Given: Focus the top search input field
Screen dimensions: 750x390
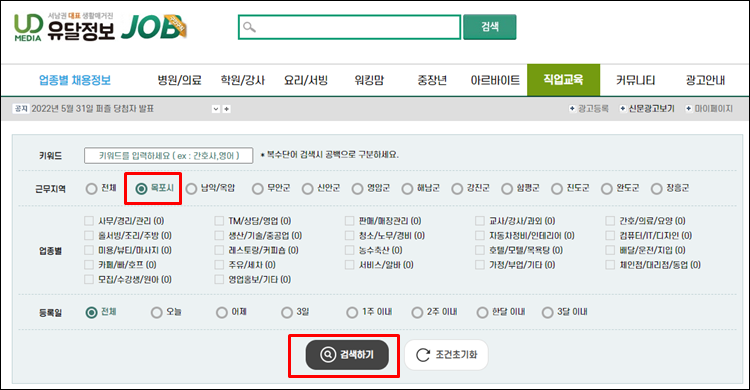Looking at the screenshot, I should (x=349, y=27).
